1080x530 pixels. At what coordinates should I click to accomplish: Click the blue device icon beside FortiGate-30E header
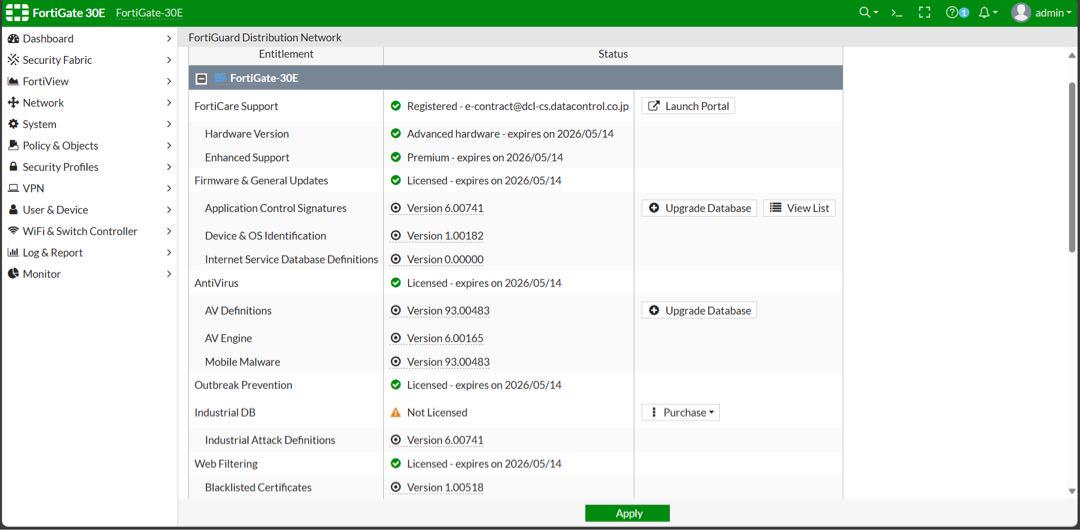220,78
